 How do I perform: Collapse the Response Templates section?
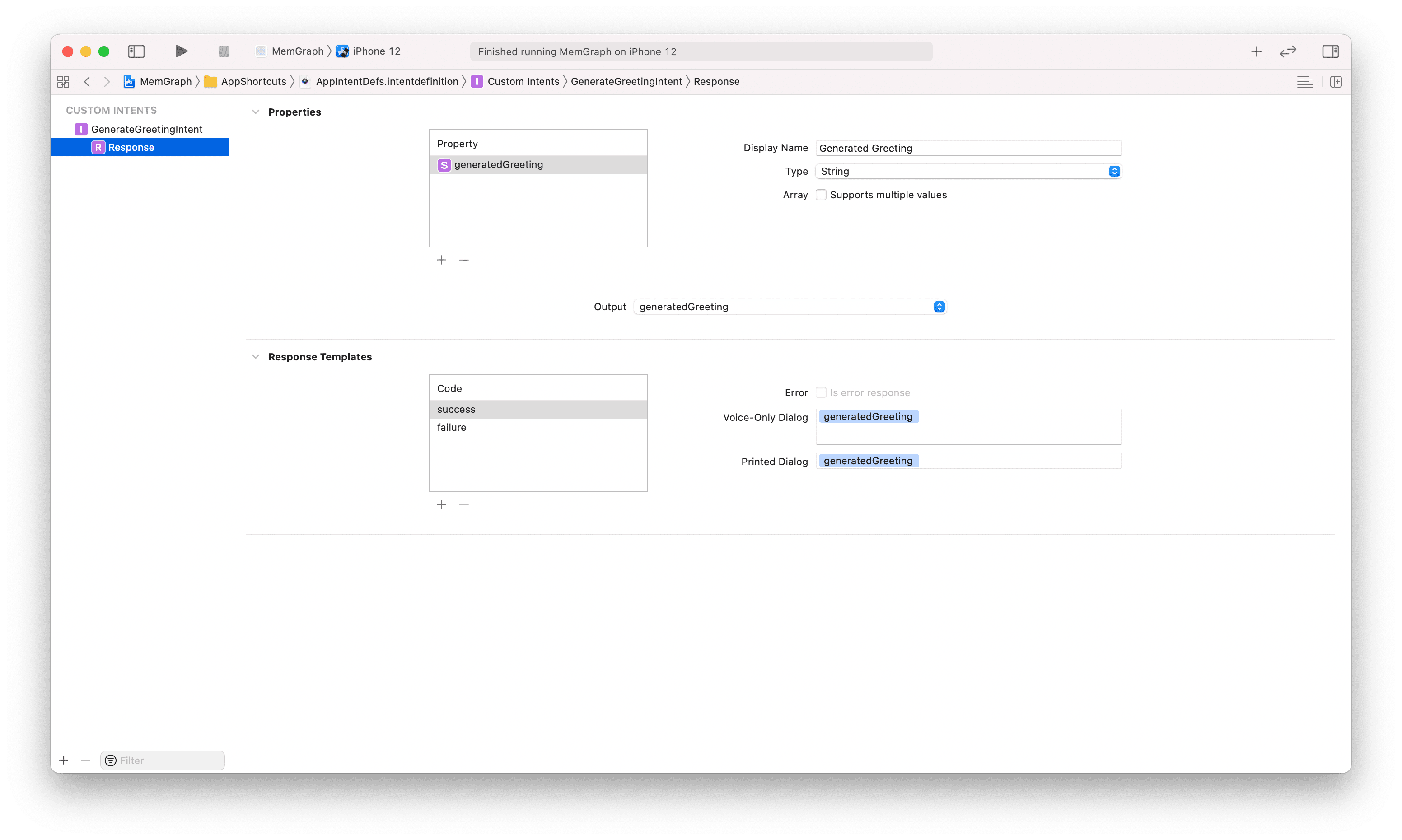tap(256, 357)
